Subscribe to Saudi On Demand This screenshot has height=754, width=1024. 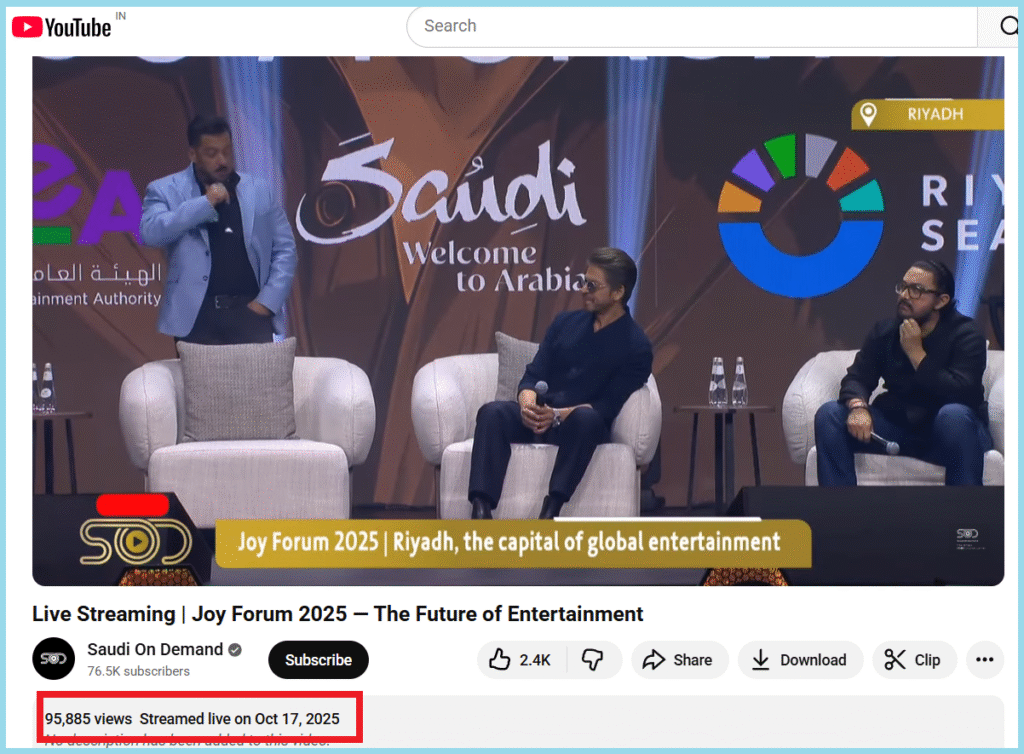318,660
